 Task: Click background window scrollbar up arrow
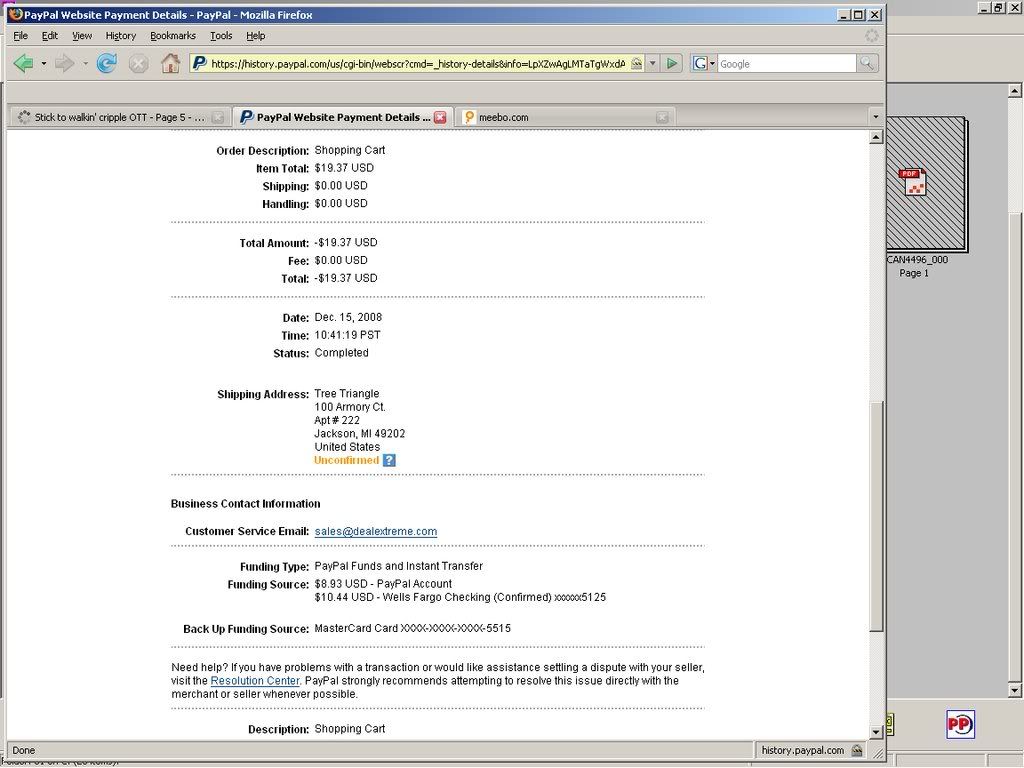pyautogui.click(x=1014, y=91)
